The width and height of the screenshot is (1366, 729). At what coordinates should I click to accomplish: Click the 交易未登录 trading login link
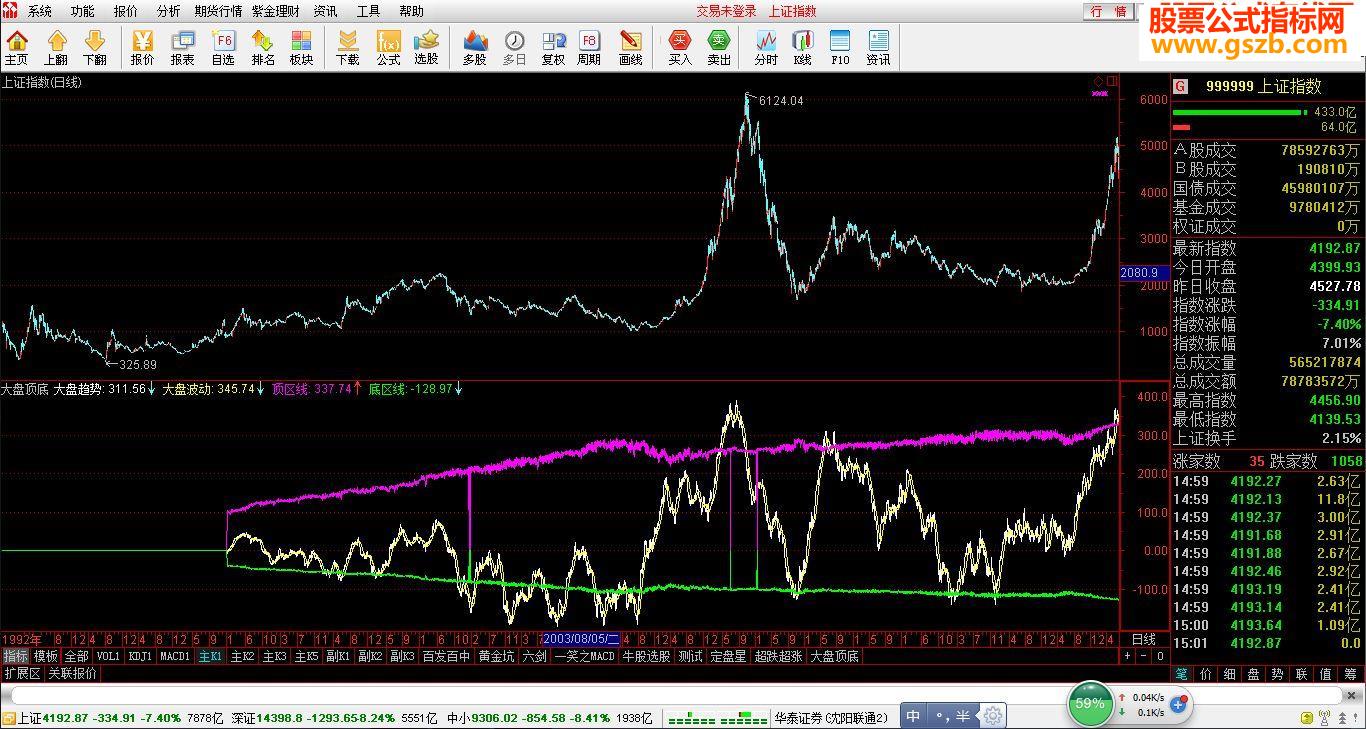[x=727, y=11]
